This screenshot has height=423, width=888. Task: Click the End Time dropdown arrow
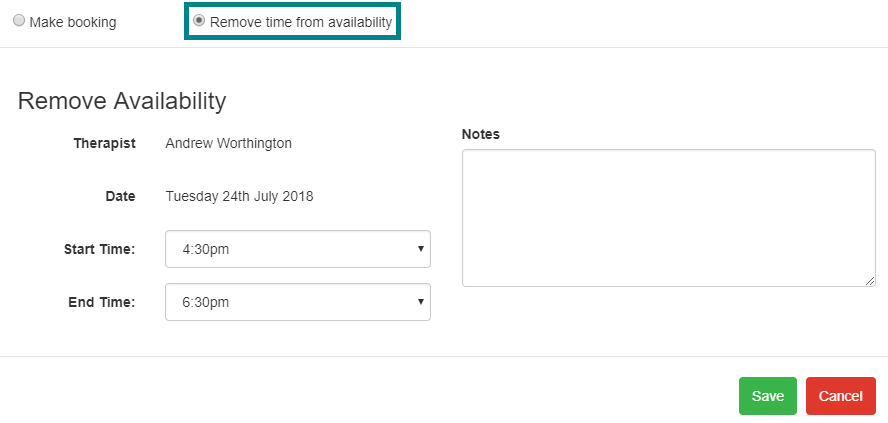point(420,302)
